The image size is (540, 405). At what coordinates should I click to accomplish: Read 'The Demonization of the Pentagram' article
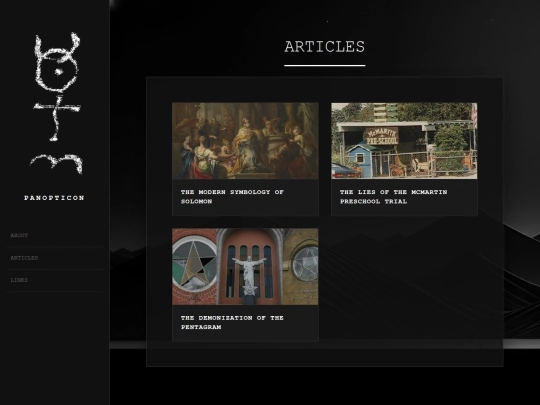(x=232, y=322)
